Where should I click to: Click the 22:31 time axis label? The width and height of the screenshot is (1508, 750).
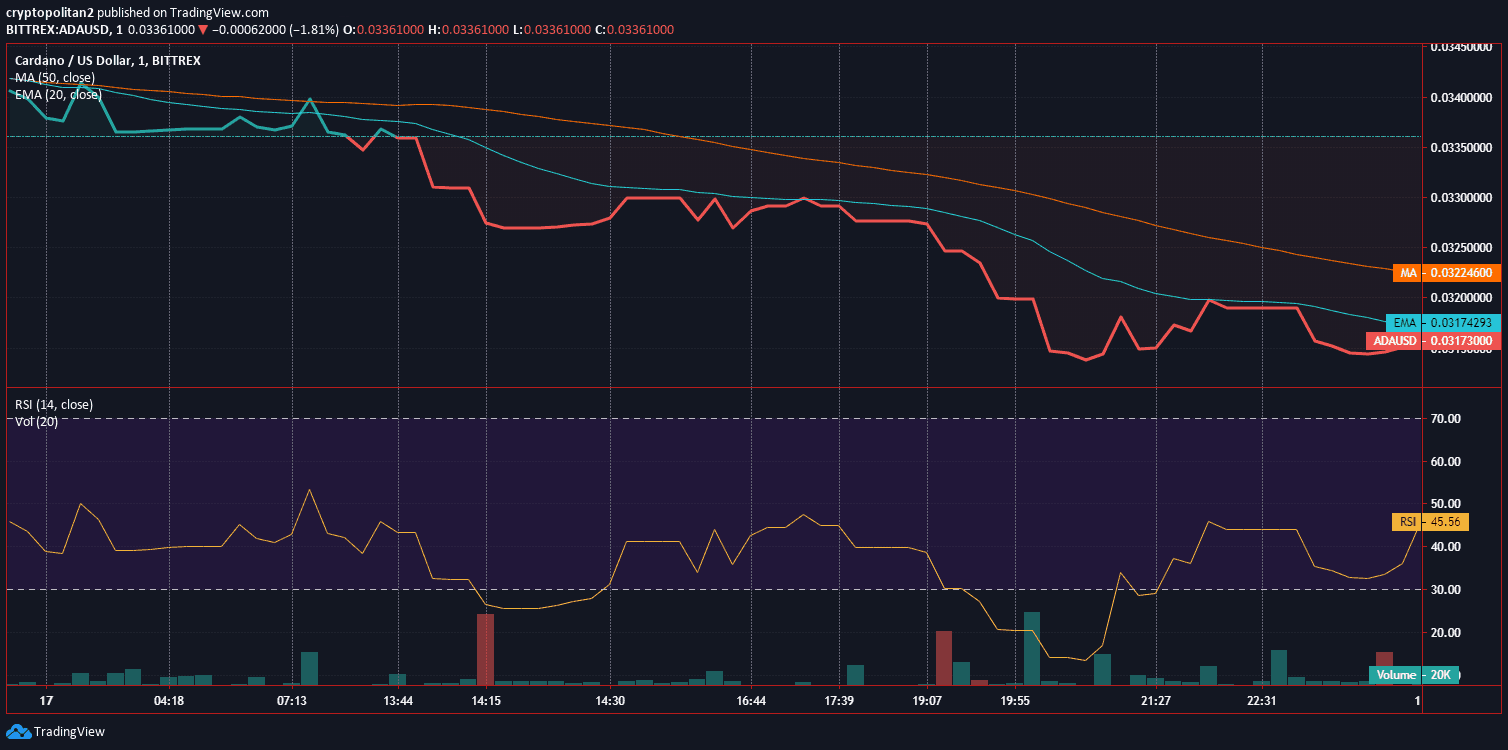[x=1262, y=701]
